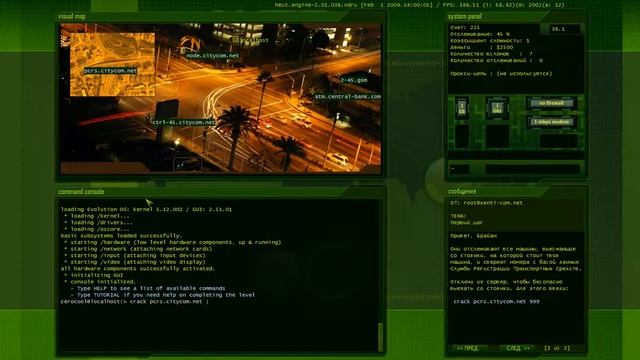Image resolution: width=640 pixels, height=360 pixels.
Task: Click the 'Счет: 225' score line
Action: [x=465, y=28]
